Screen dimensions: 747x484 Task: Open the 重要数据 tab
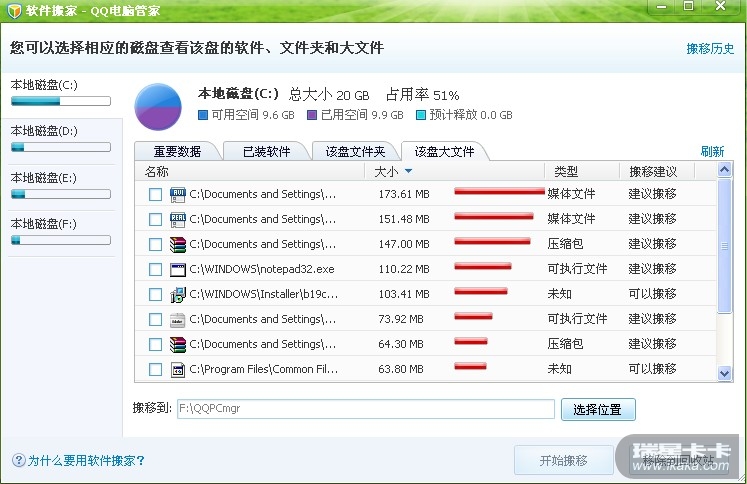point(177,152)
